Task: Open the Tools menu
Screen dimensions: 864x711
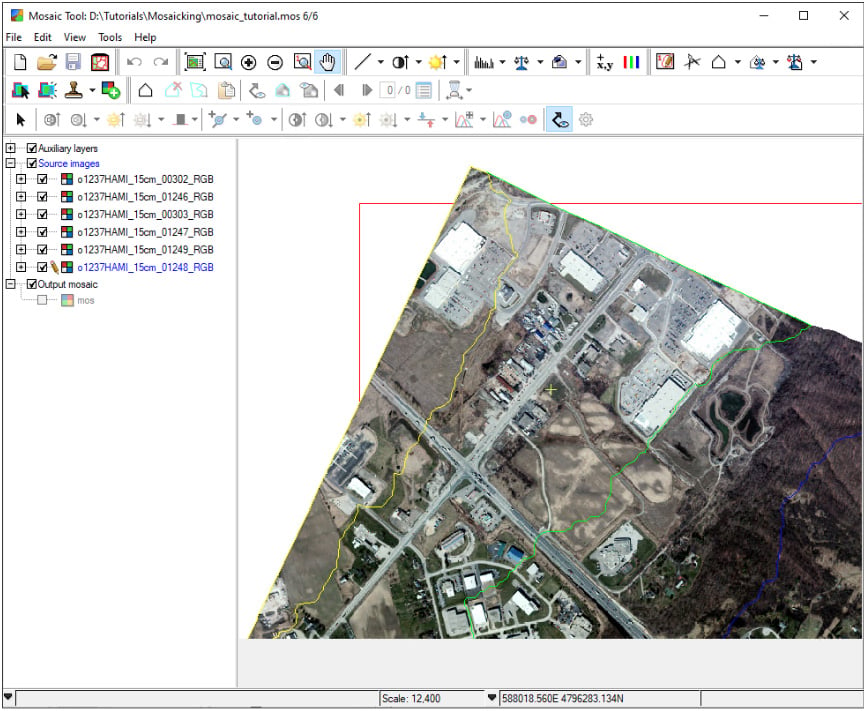Action: click(110, 37)
